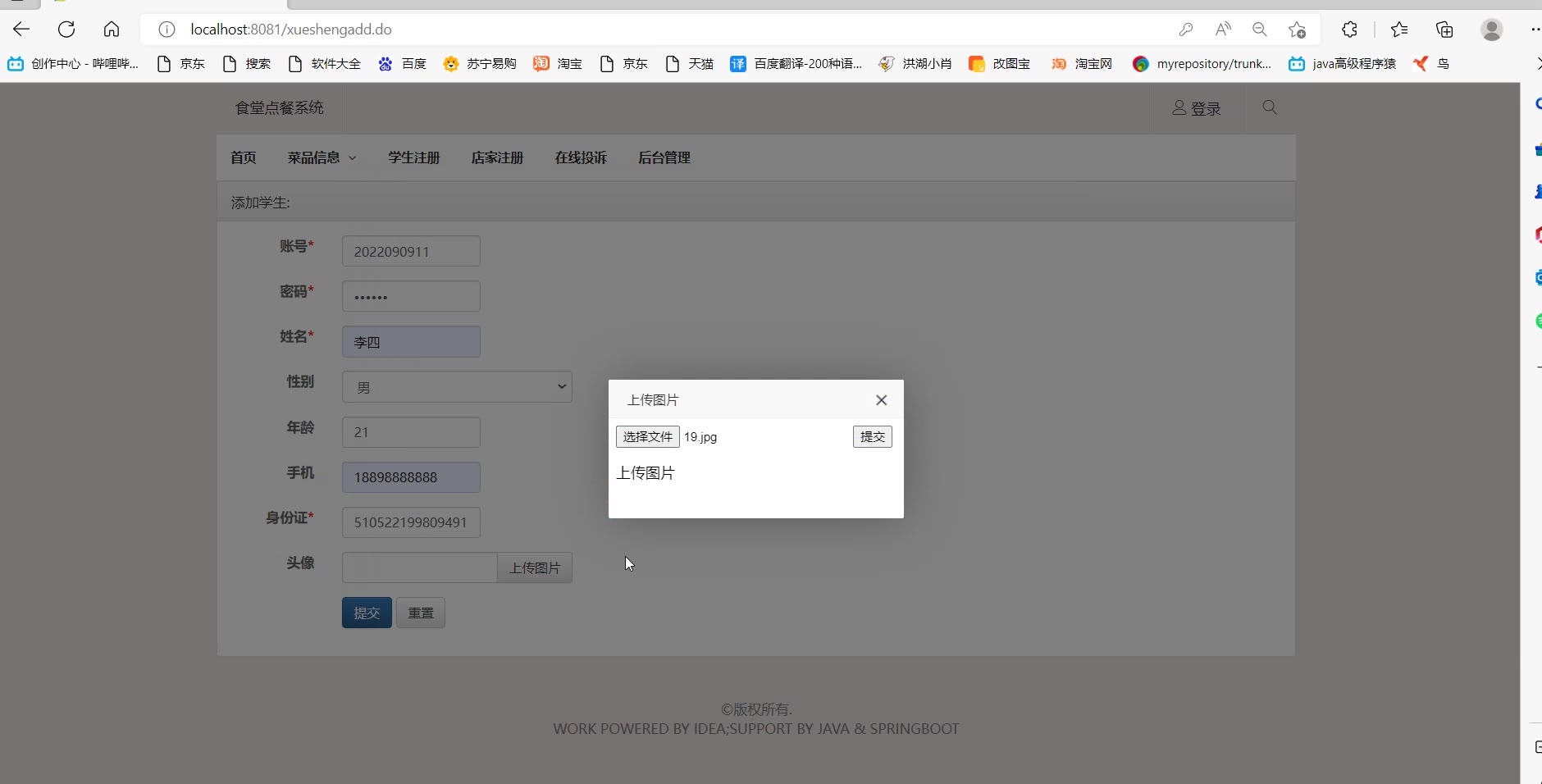Open the java高级程序猿 bookmark

coord(1343,64)
